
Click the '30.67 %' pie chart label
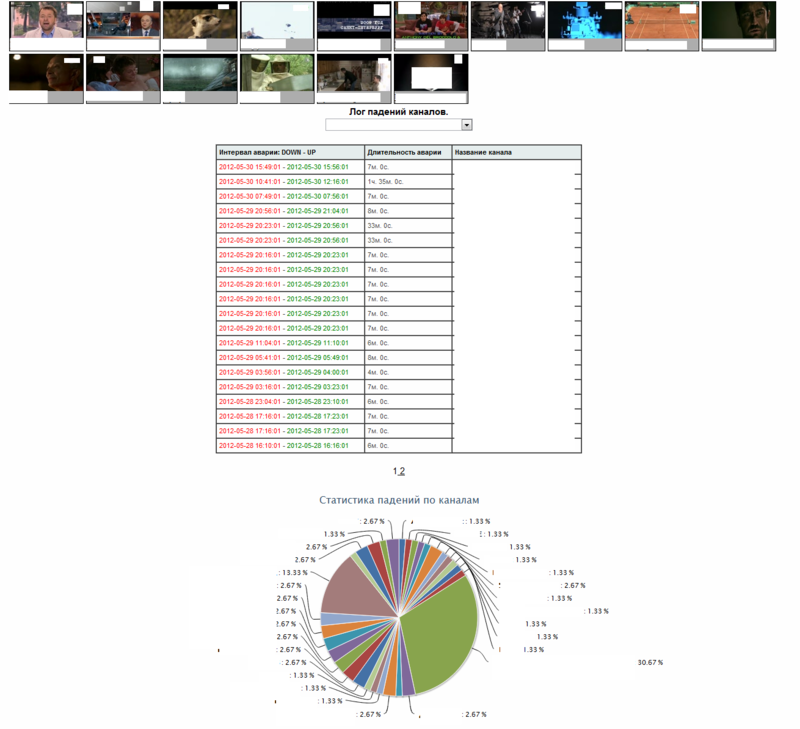650,663
